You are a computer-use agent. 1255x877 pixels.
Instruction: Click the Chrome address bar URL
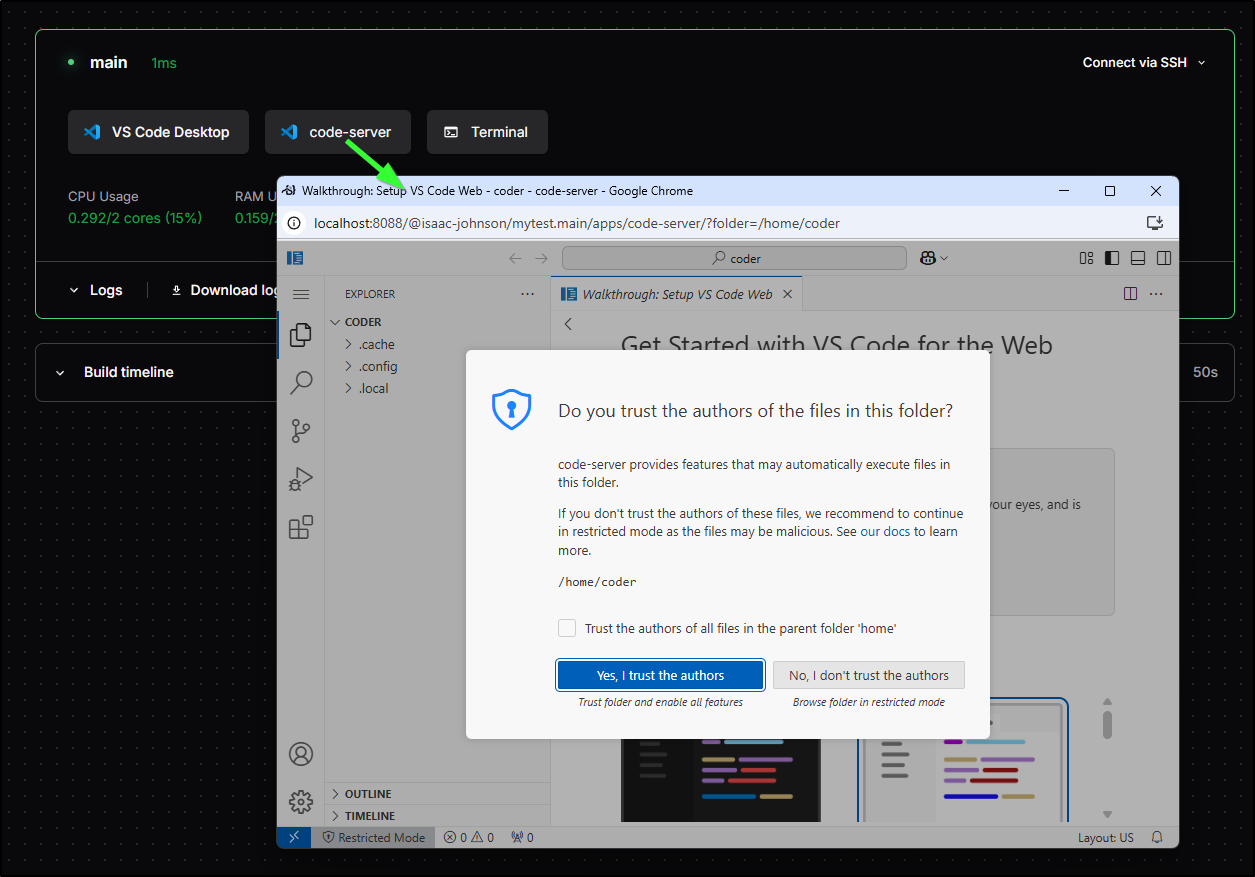click(577, 223)
